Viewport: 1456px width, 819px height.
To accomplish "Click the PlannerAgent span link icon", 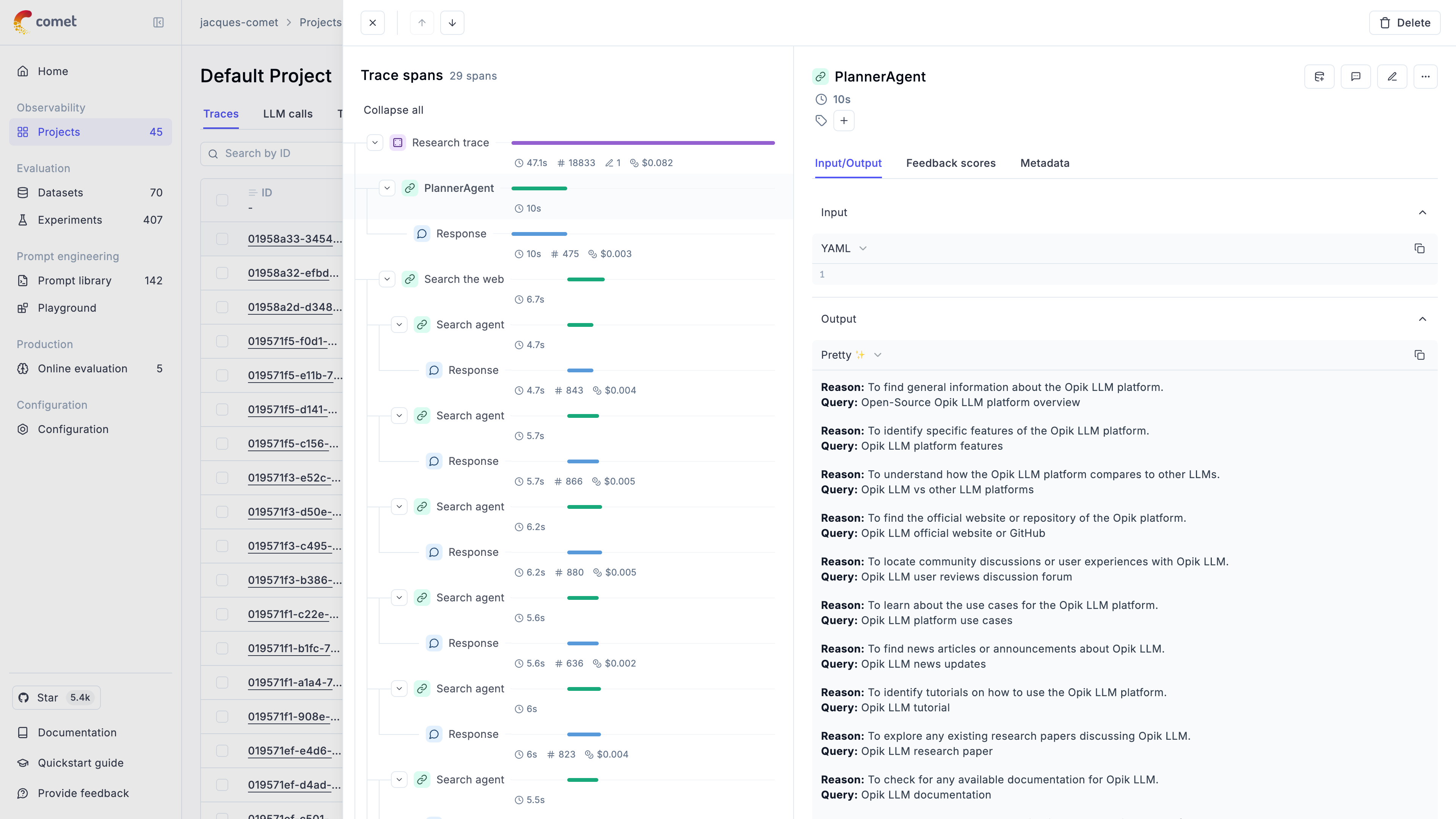I will click(x=410, y=188).
